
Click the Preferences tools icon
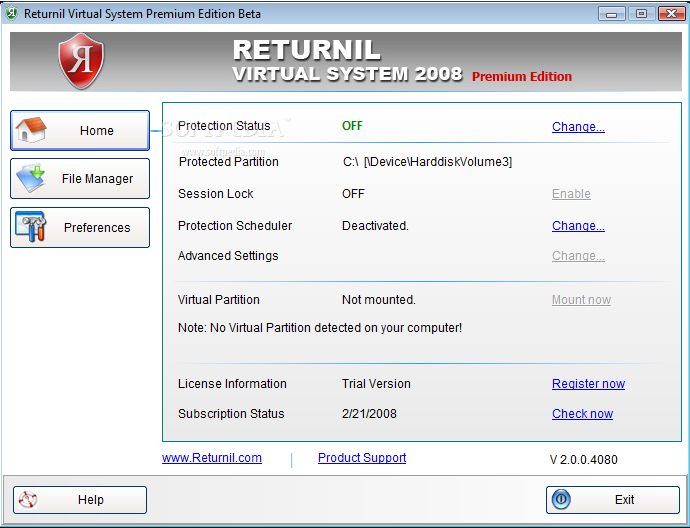pos(30,227)
